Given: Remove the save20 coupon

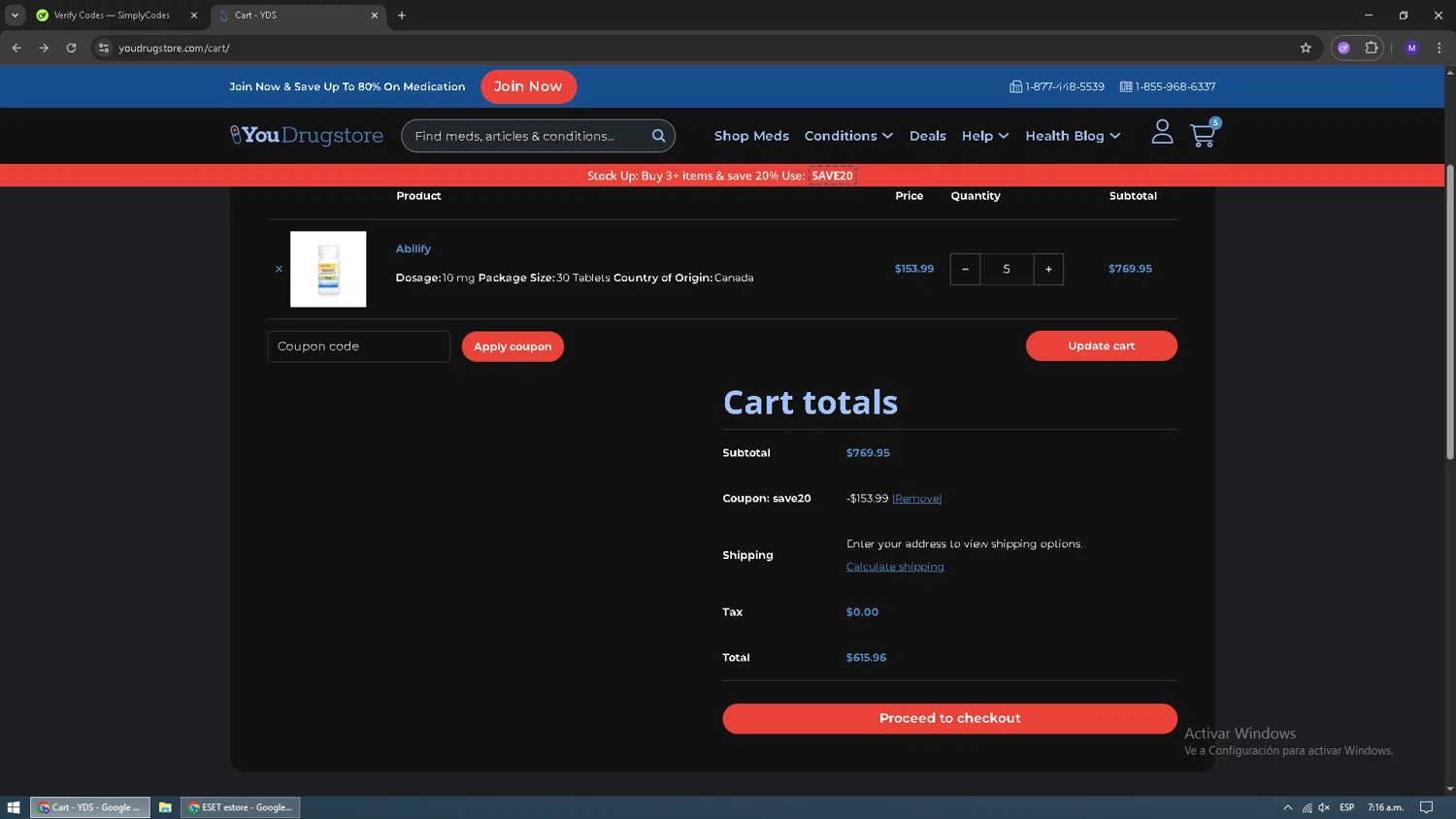Looking at the screenshot, I should (916, 498).
